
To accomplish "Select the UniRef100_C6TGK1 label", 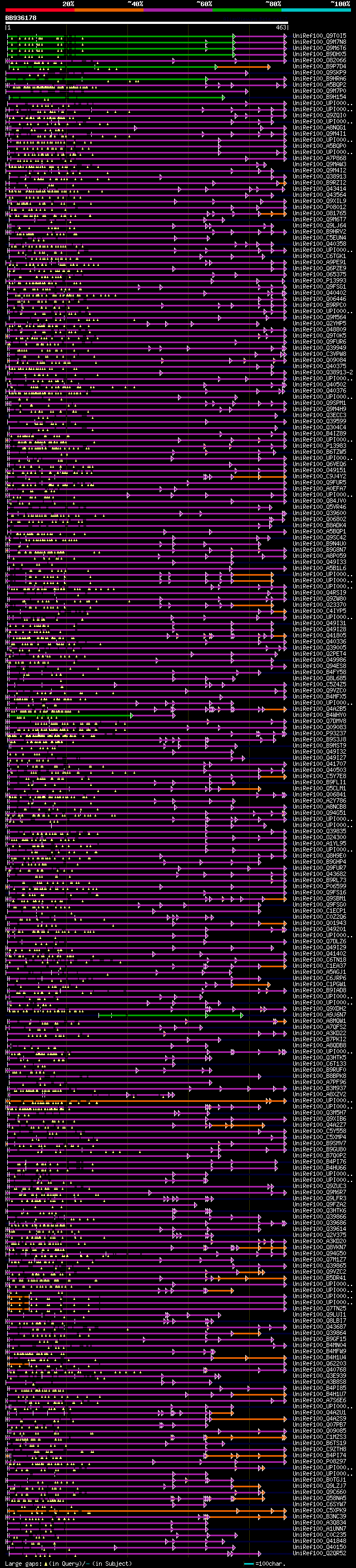I will [x=319, y=256].
